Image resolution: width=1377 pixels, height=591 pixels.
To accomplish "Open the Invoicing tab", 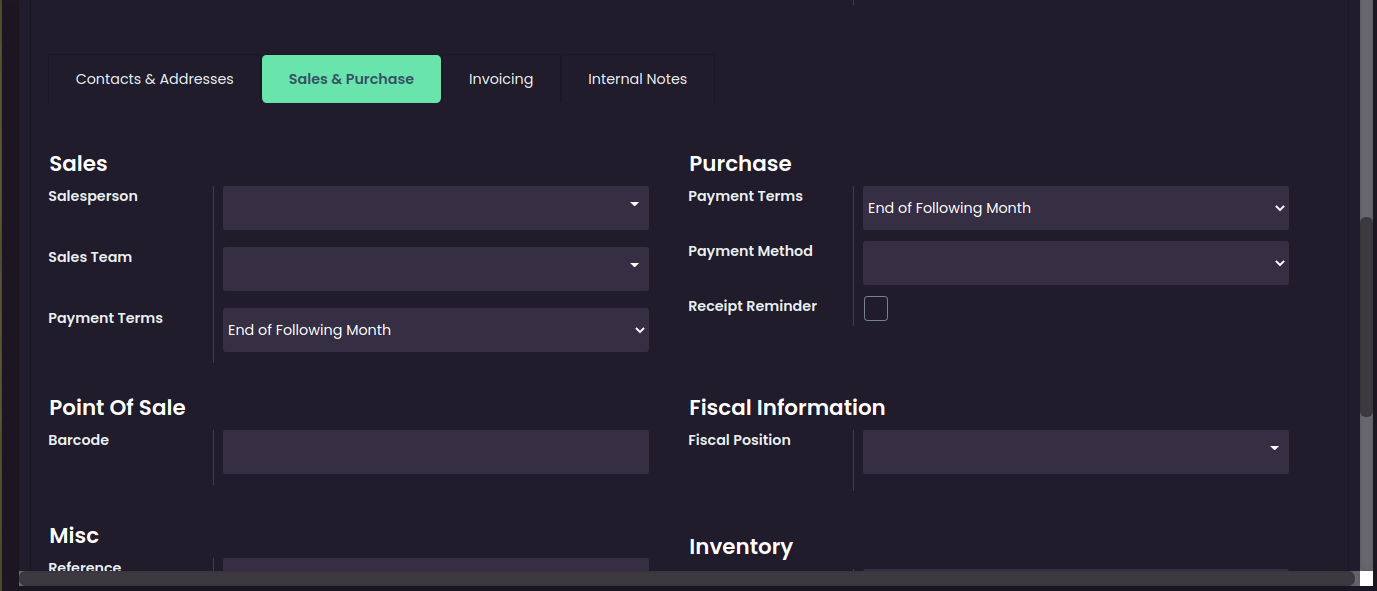I will point(501,79).
